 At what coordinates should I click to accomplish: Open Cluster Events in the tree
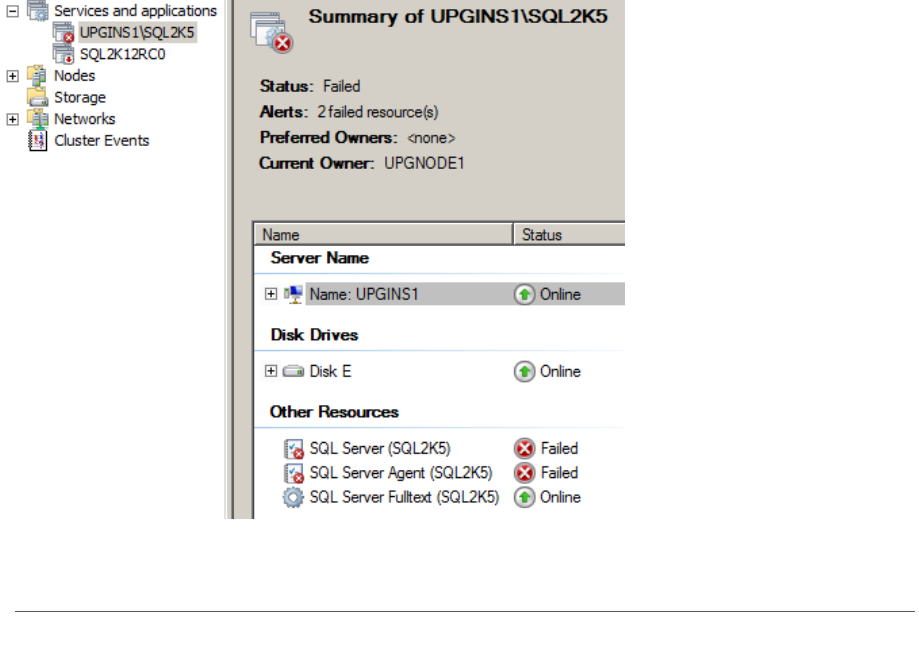tap(101, 141)
